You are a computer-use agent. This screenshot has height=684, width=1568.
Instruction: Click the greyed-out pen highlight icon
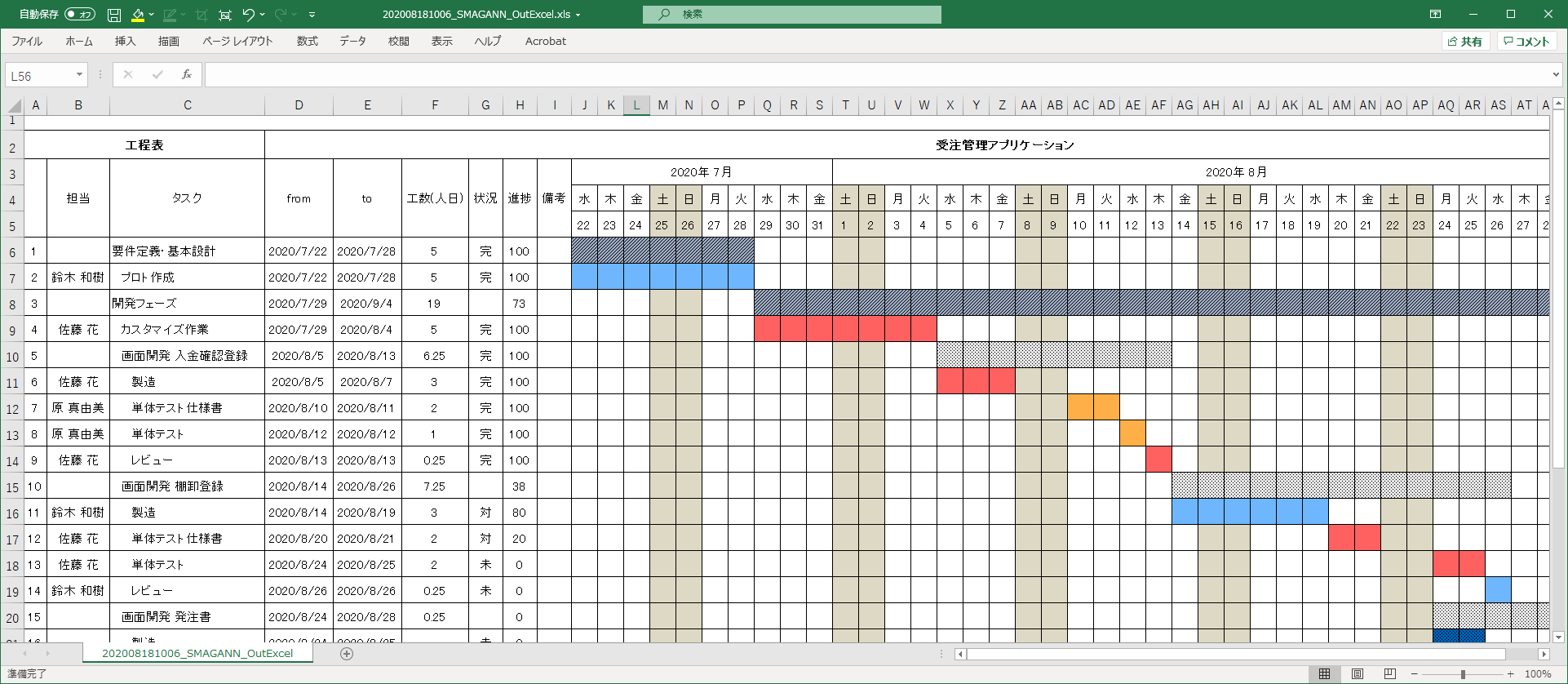point(170,15)
